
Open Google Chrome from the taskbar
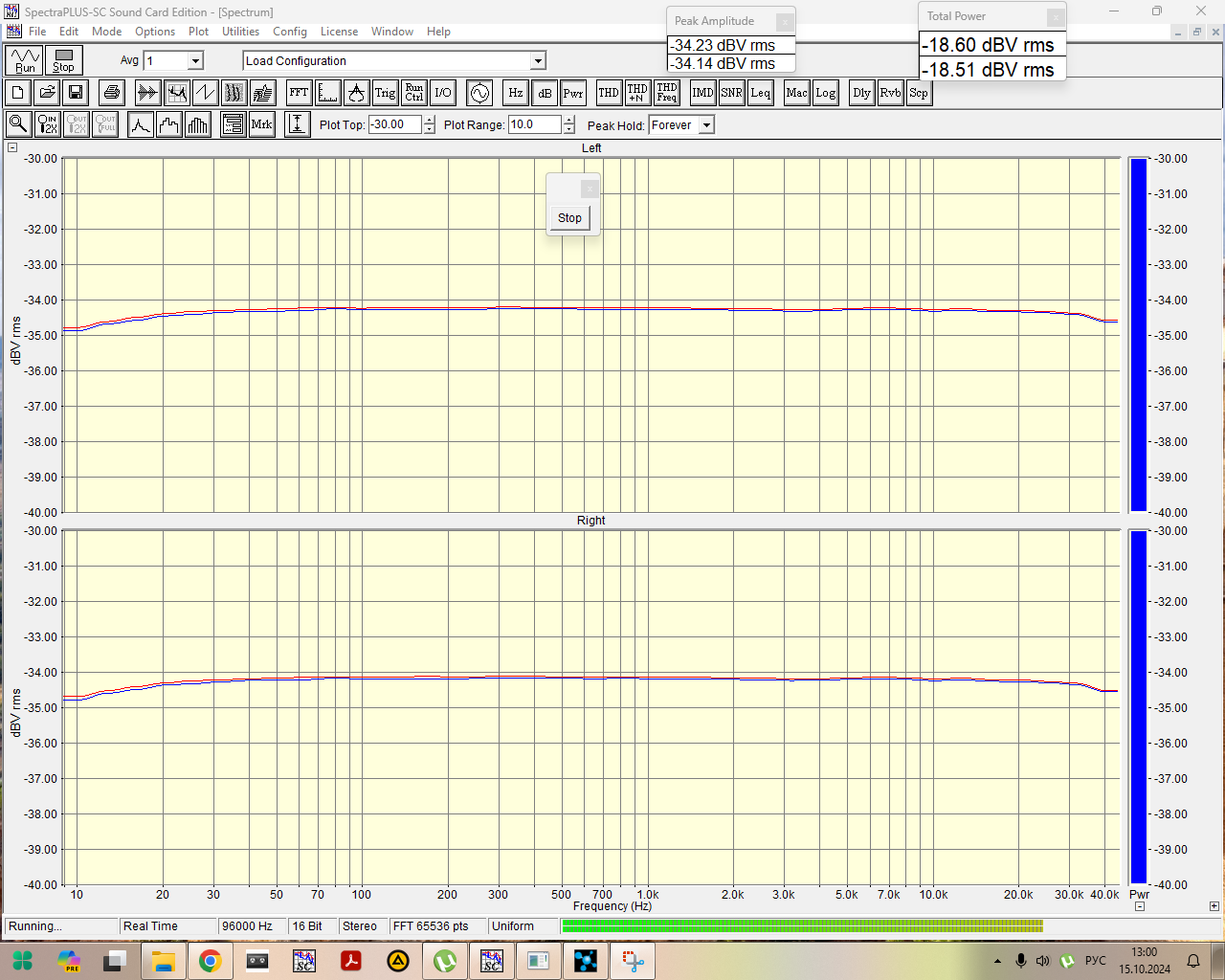coord(211,961)
